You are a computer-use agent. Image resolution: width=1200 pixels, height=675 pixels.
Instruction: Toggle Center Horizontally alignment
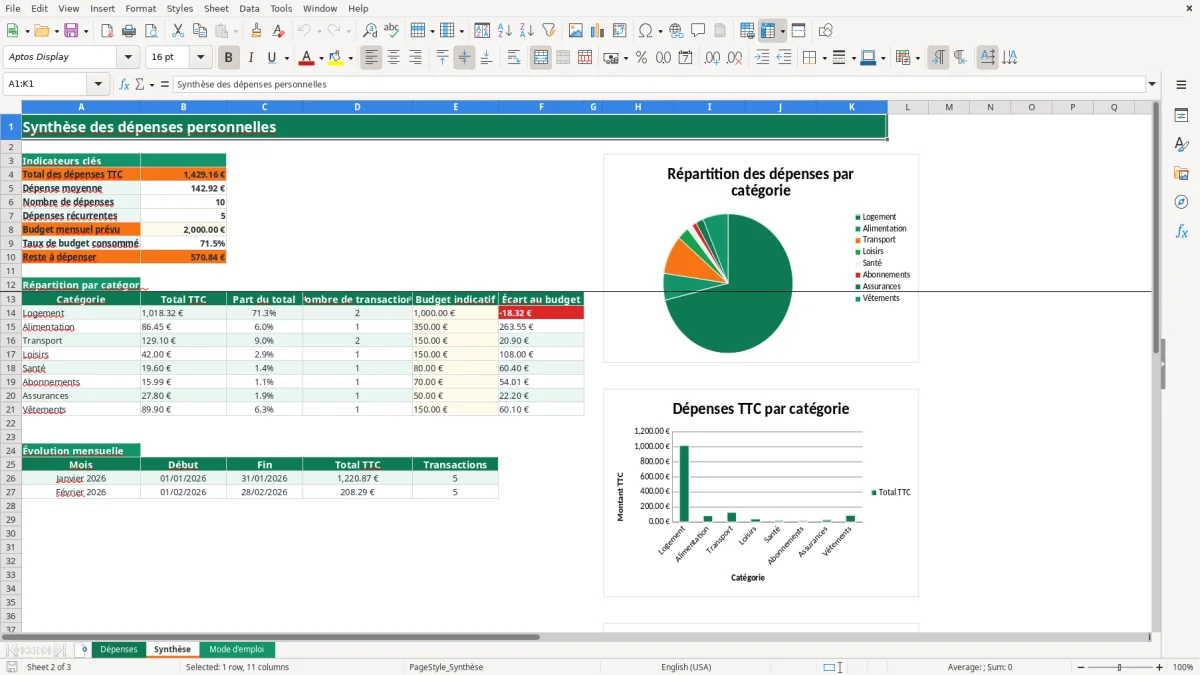click(x=394, y=58)
